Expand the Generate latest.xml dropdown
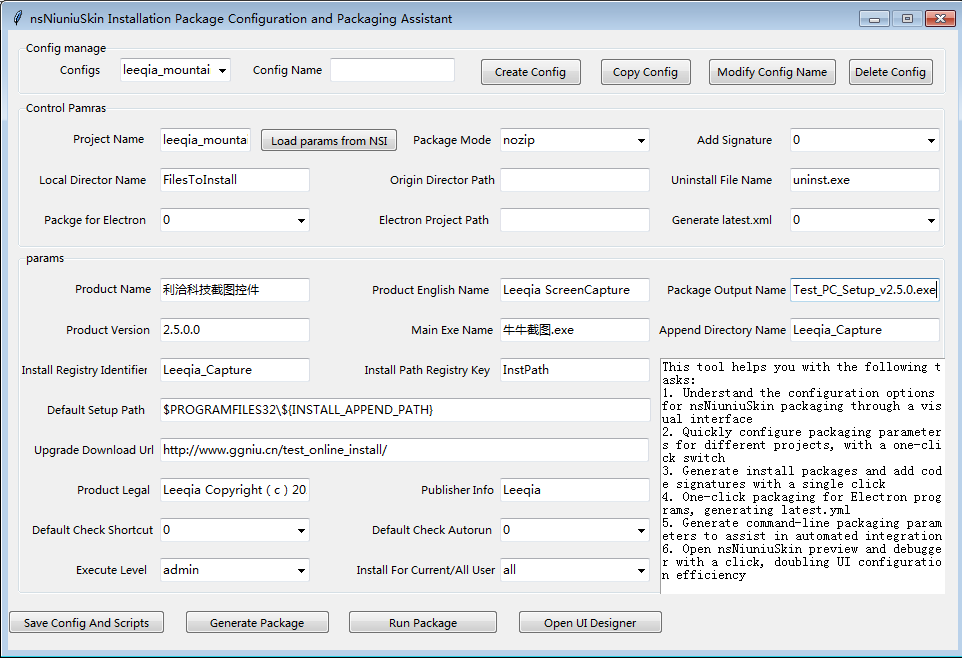 tap(864, 220)
